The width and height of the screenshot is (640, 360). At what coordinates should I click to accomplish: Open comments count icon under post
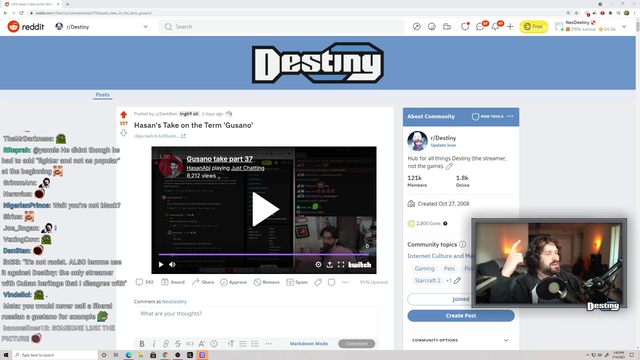point(144,282)
